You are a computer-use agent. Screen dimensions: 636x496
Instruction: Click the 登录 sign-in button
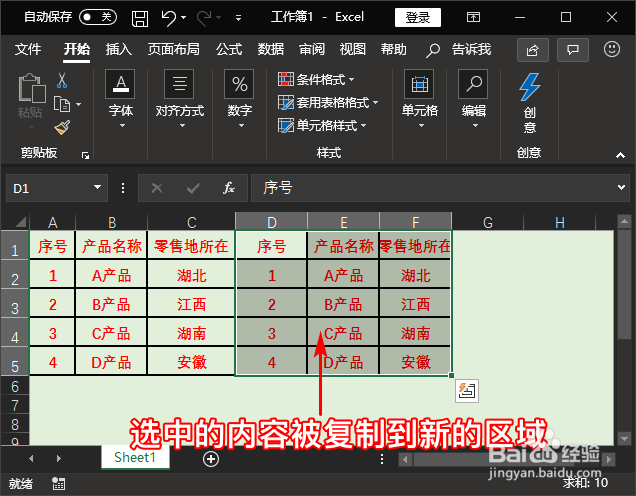[418, 17]
